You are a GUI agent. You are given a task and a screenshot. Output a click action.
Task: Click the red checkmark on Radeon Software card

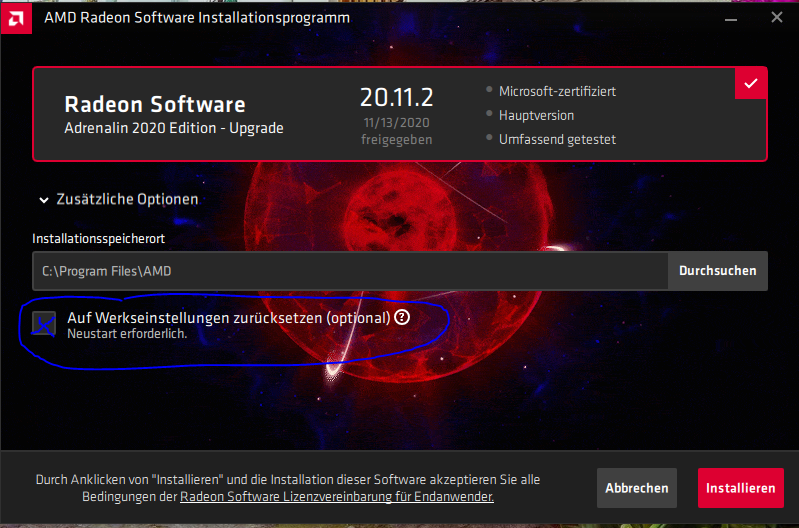click(x=751, y=83)
